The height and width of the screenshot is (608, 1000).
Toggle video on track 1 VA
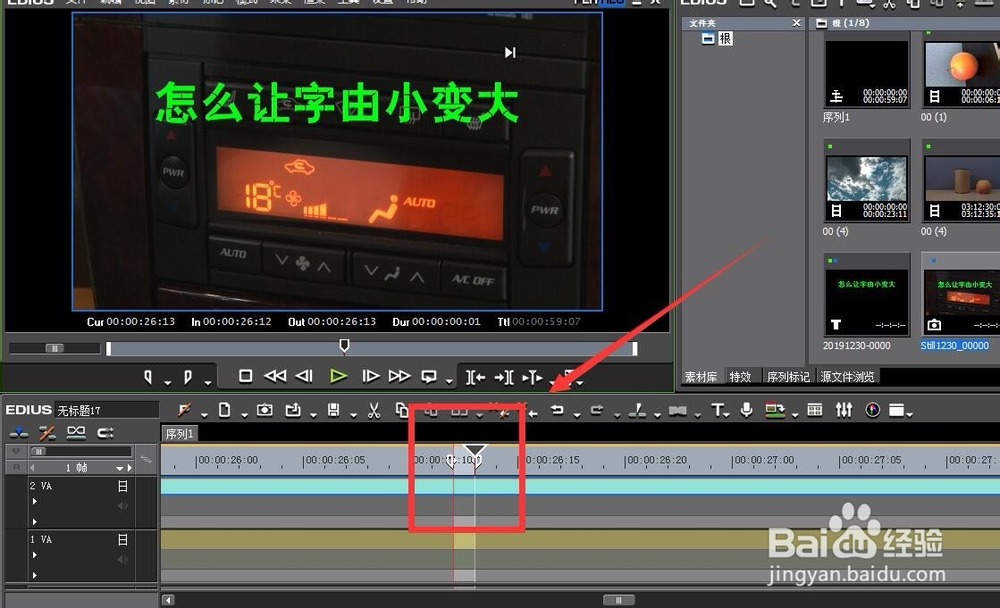tap(123, 540)
